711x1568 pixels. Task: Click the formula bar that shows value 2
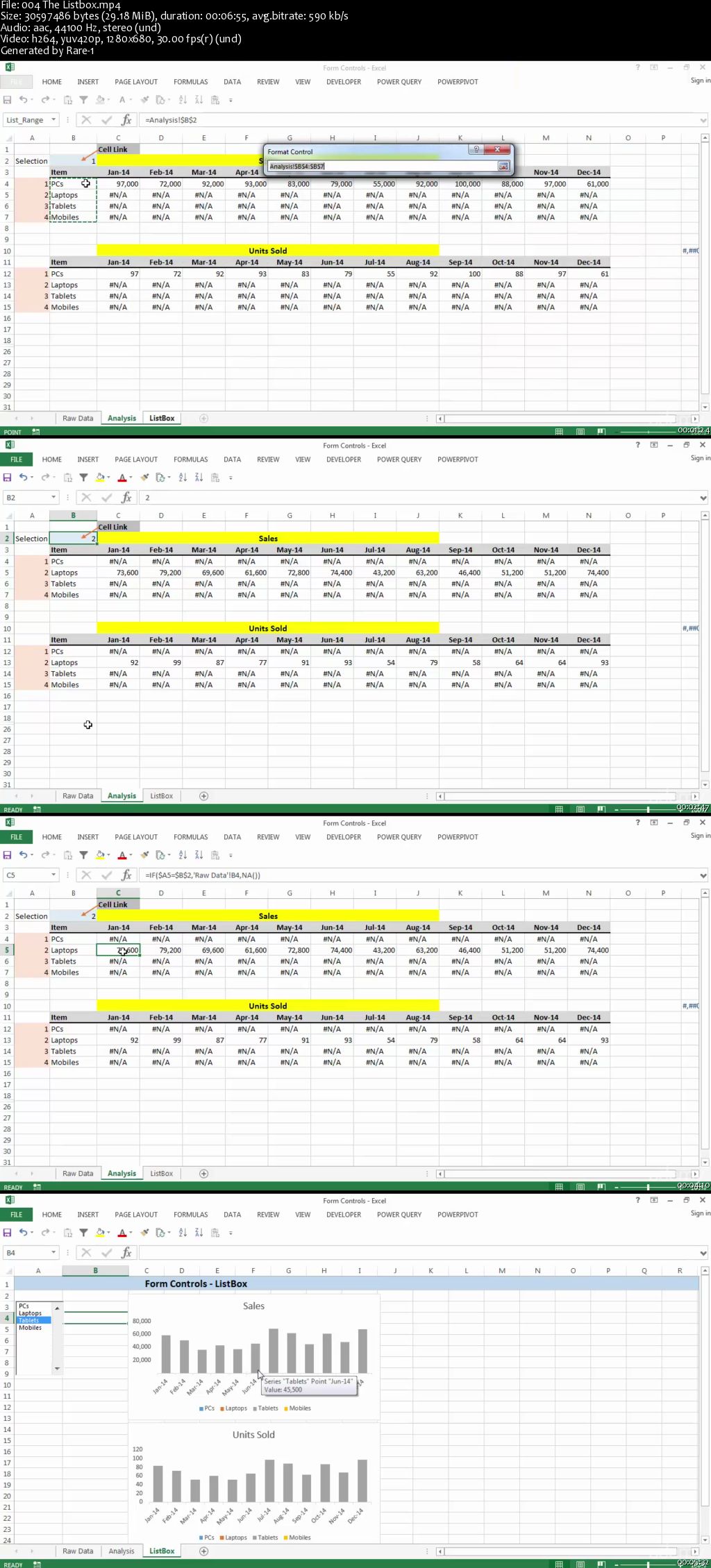[418, 498]
